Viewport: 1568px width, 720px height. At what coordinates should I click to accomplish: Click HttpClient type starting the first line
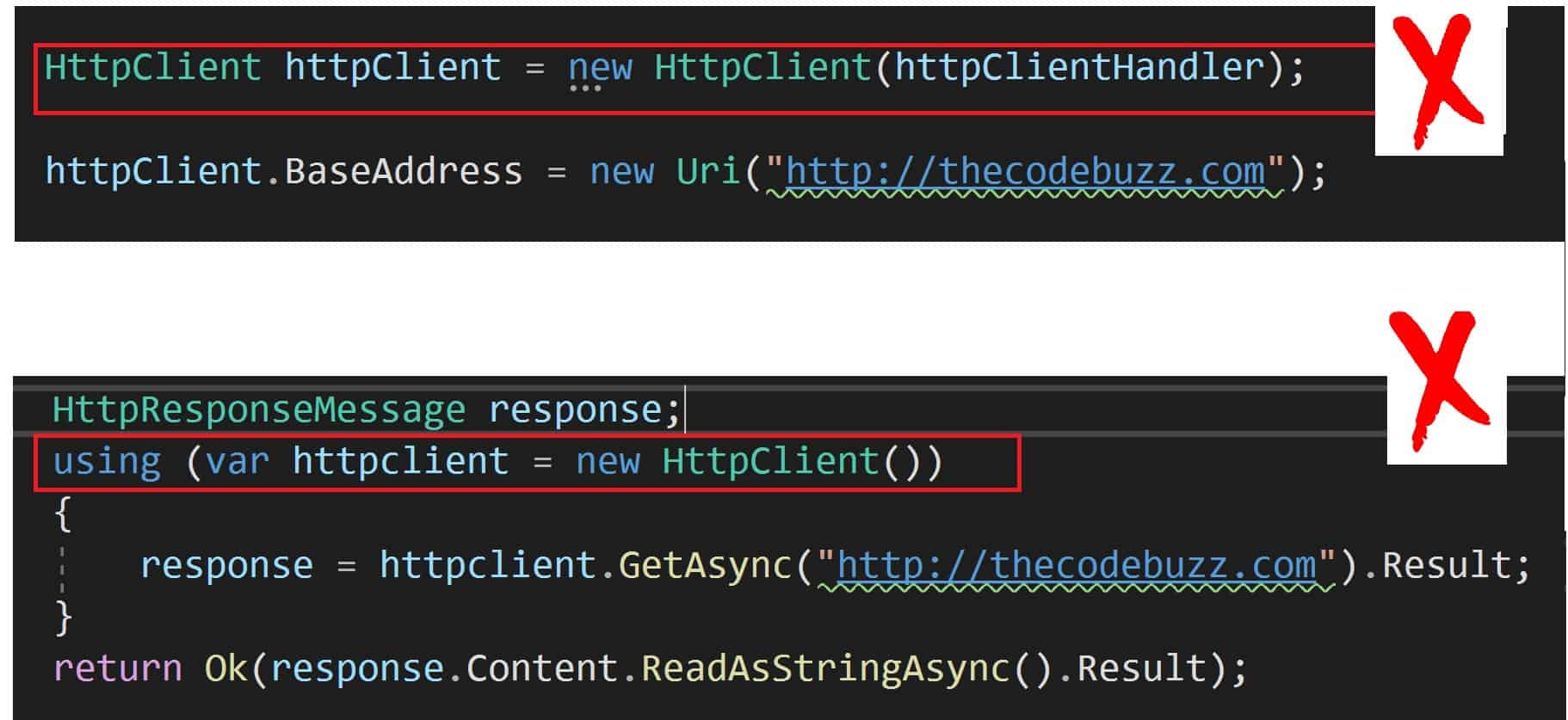click(x=153, y=67)
